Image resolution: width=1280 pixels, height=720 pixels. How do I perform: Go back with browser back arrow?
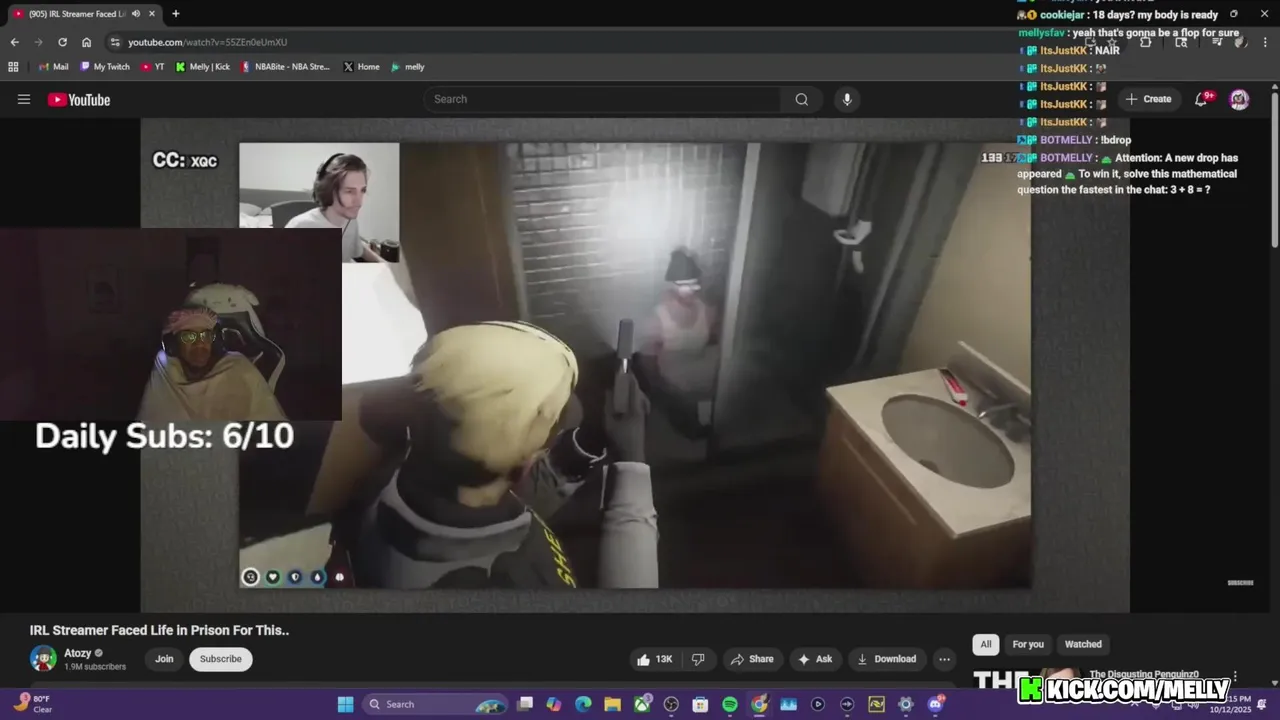[14, 42]
